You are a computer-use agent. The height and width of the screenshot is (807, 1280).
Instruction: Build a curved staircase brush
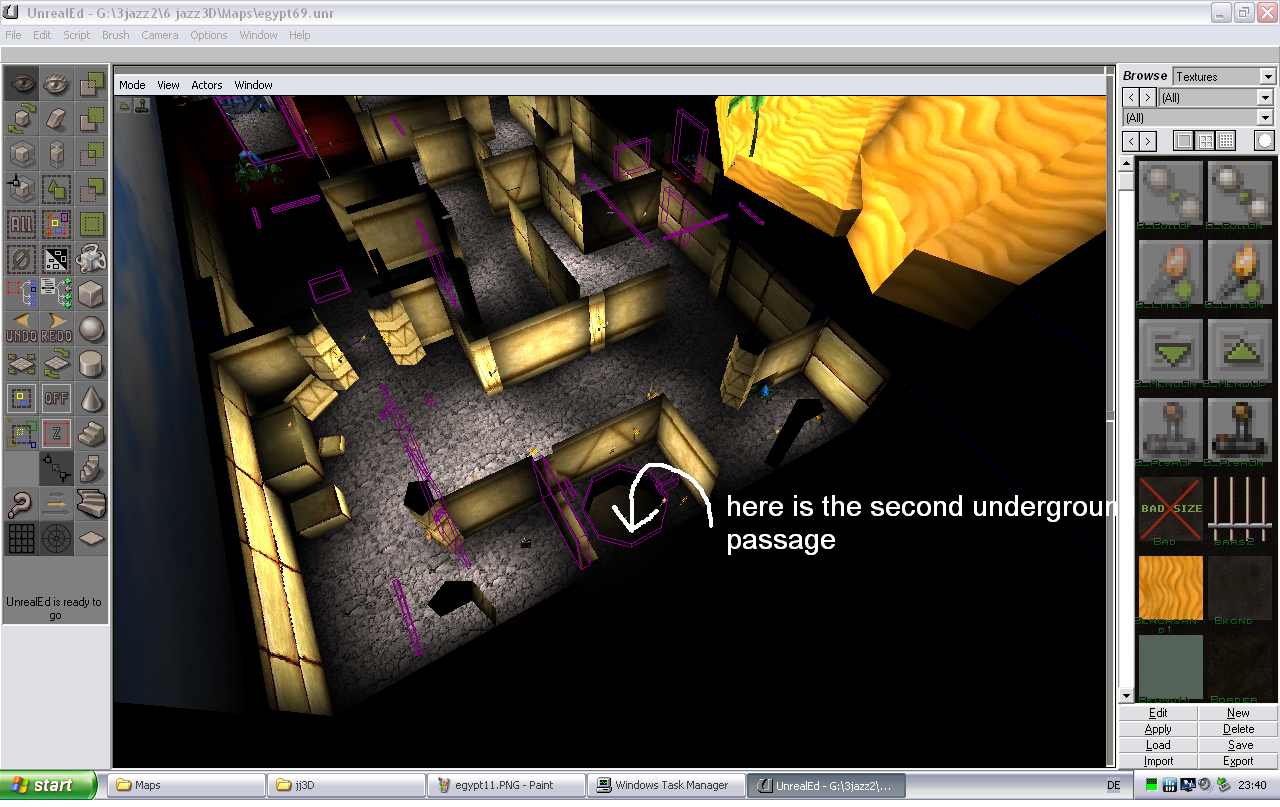(x=92, y=503)
